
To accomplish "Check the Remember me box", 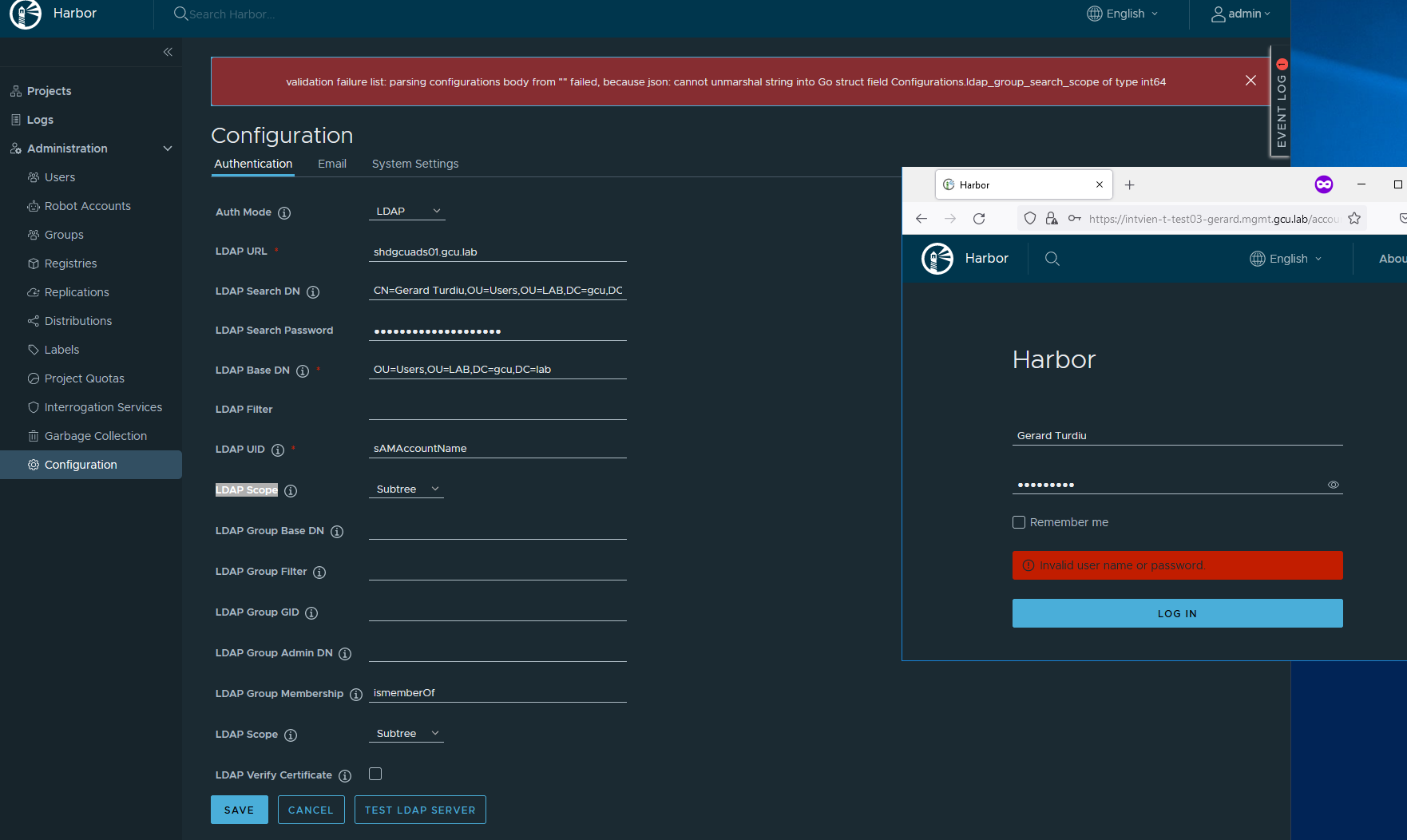I will coord(1019,522).
